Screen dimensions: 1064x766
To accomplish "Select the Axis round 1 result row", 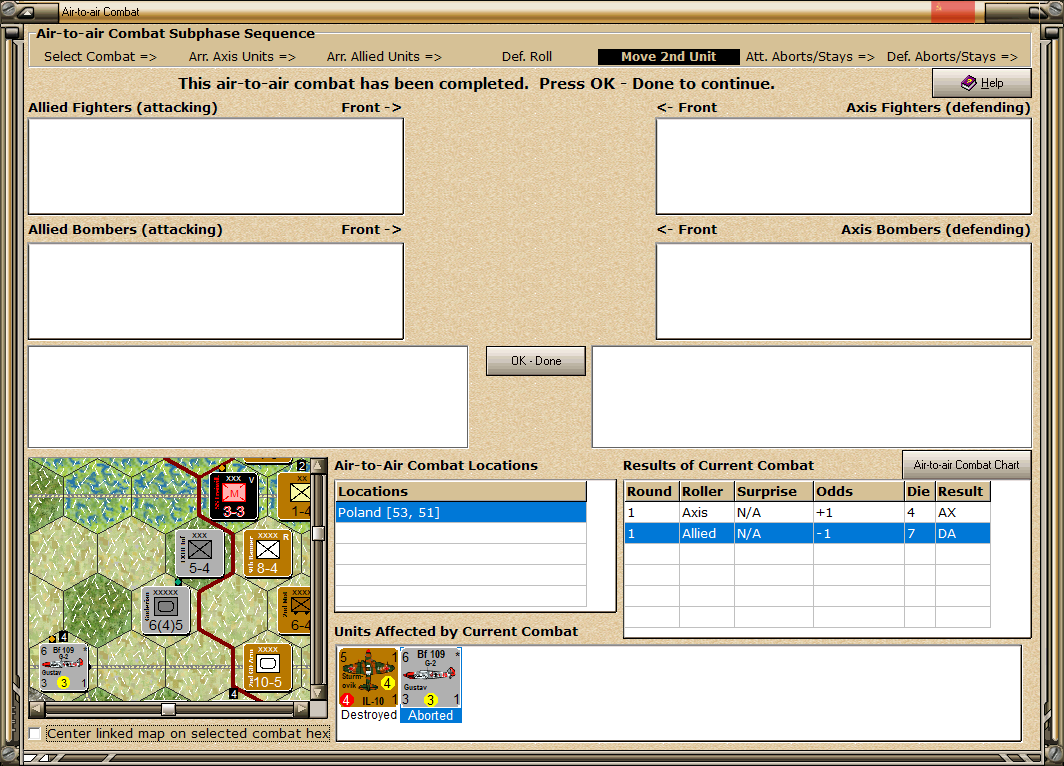I will point(807,512).
